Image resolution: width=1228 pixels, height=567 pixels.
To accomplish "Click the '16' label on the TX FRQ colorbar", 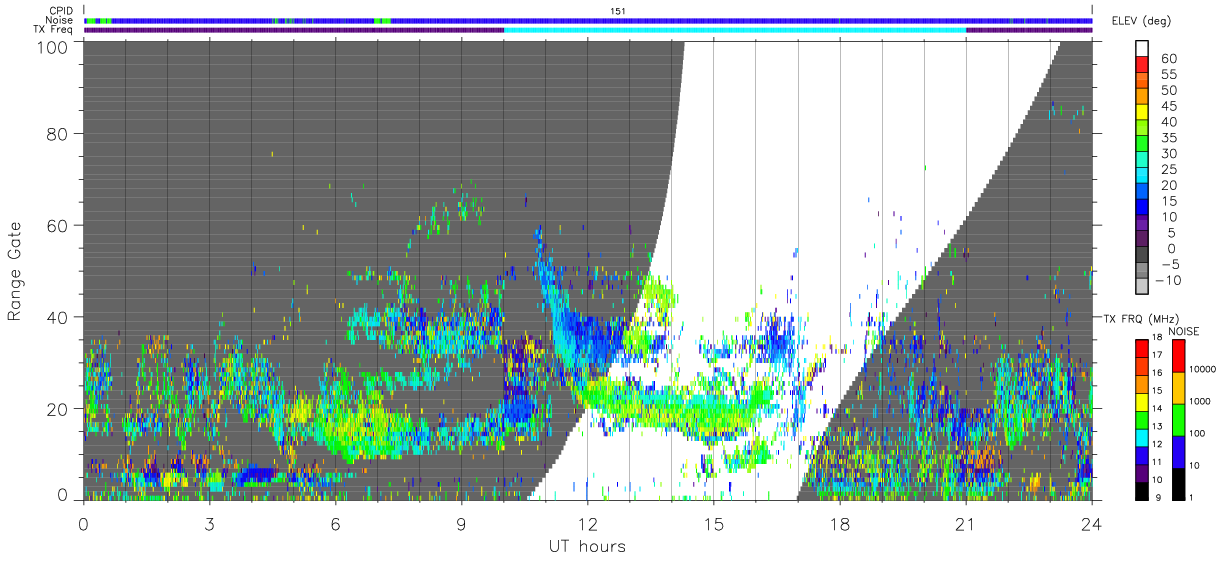I will tap(1157, 373).
